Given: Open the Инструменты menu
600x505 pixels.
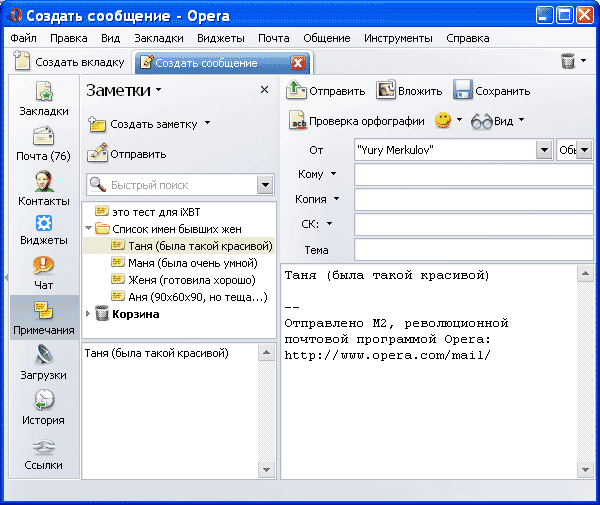Looking at the screenshot, I should [398, 38].
